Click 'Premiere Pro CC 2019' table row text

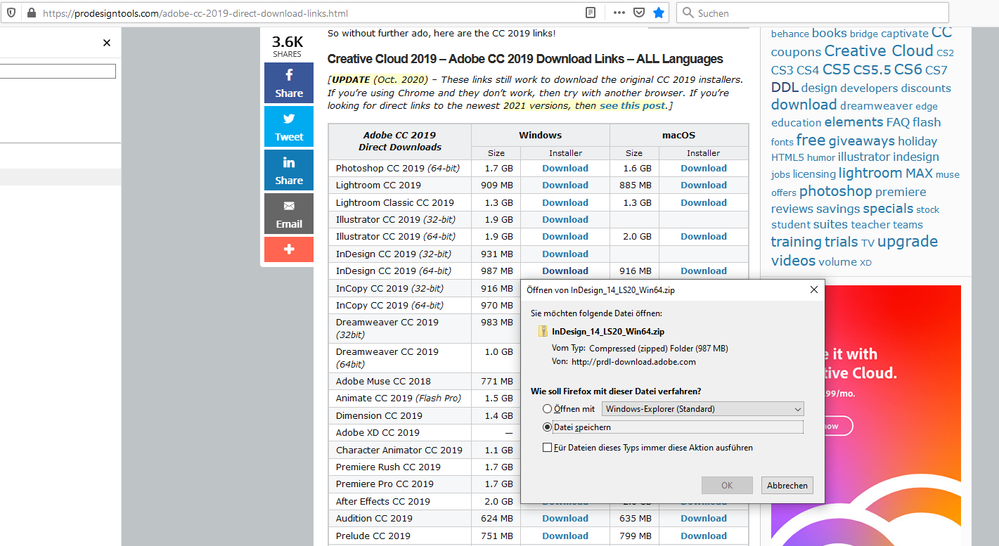tap(384, 484)
